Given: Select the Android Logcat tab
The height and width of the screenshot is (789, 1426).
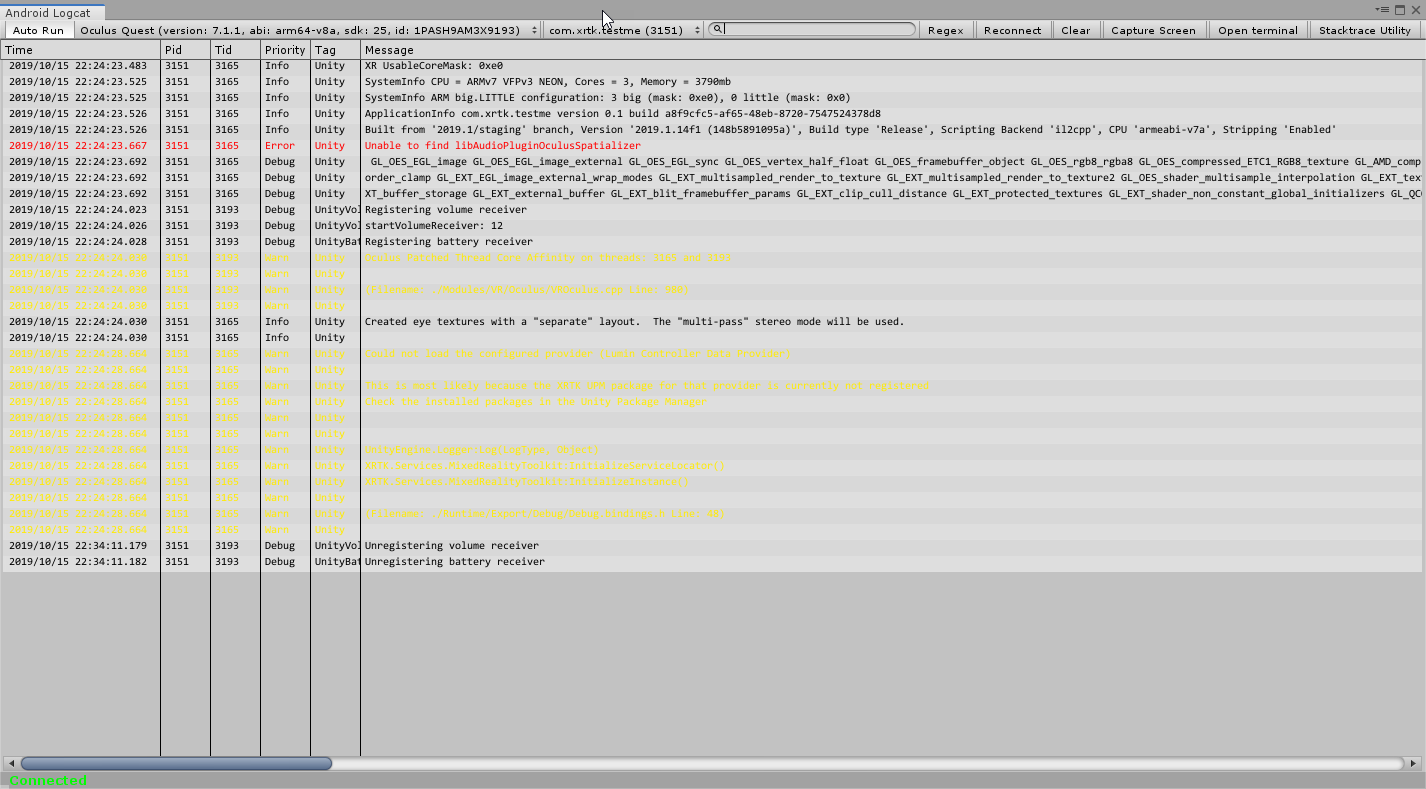Looking at the screenshot, I should [x=48, y=13].
